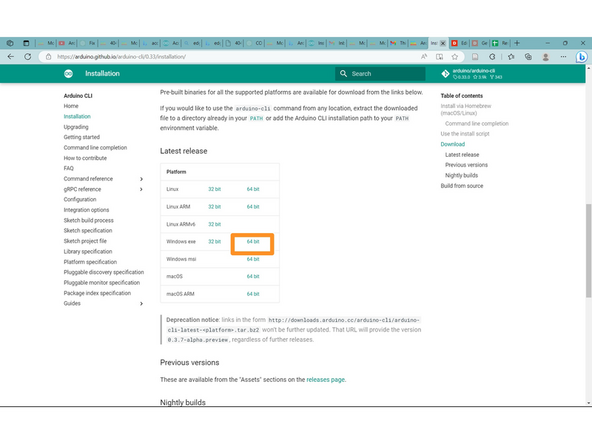Image resolution: width=592 pixels, height=444 pixels.
Task: Expand the Command reference sidebar section
Action: 141,179
